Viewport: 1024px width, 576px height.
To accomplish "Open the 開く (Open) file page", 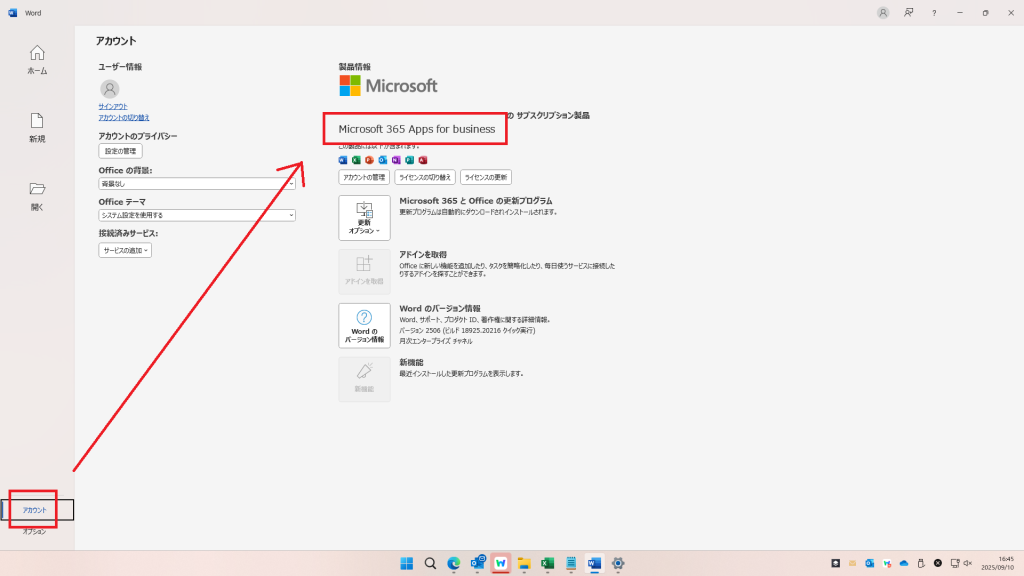I will pos(37,196).
